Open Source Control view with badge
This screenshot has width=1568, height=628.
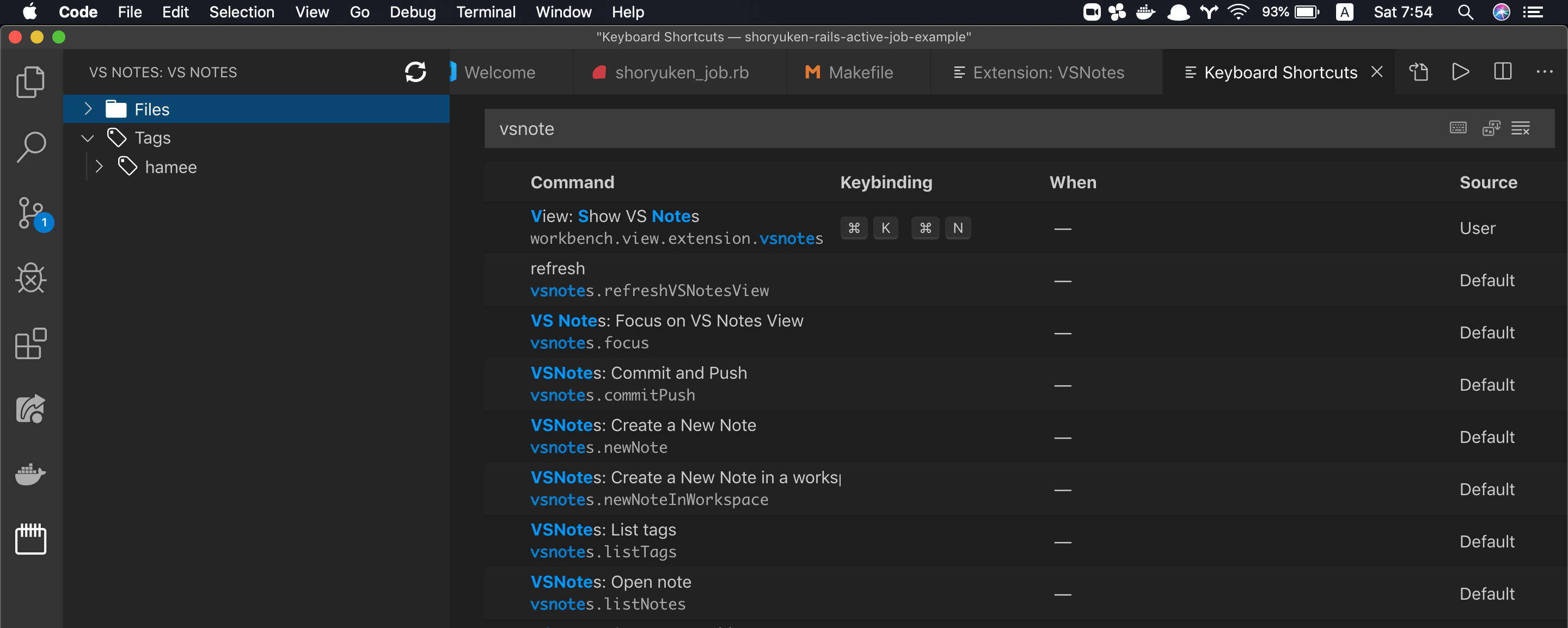click(30, 213)
